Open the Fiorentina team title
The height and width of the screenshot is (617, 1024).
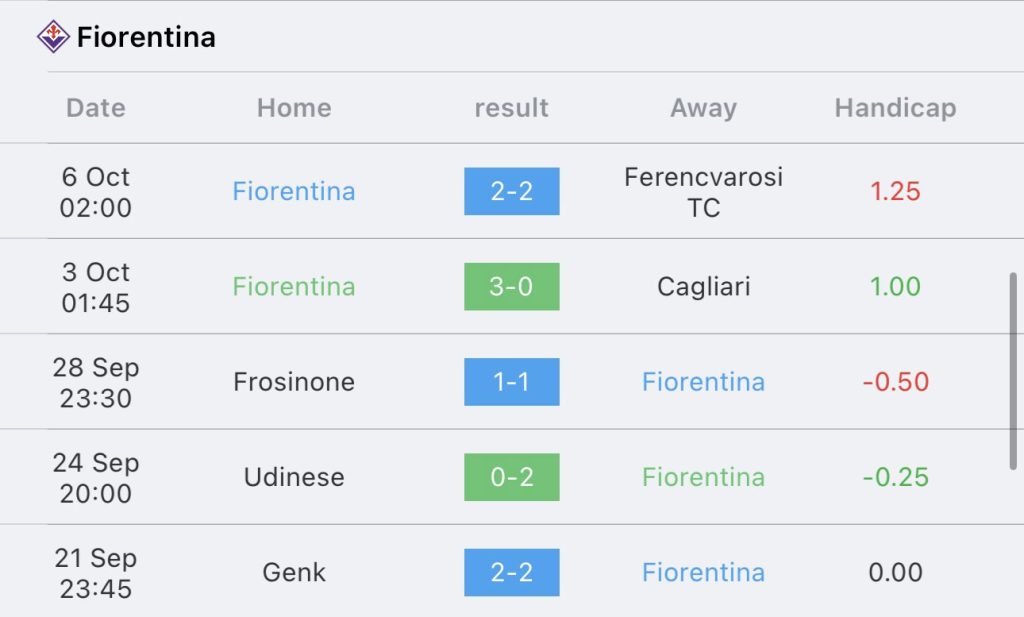pos(146,37)
